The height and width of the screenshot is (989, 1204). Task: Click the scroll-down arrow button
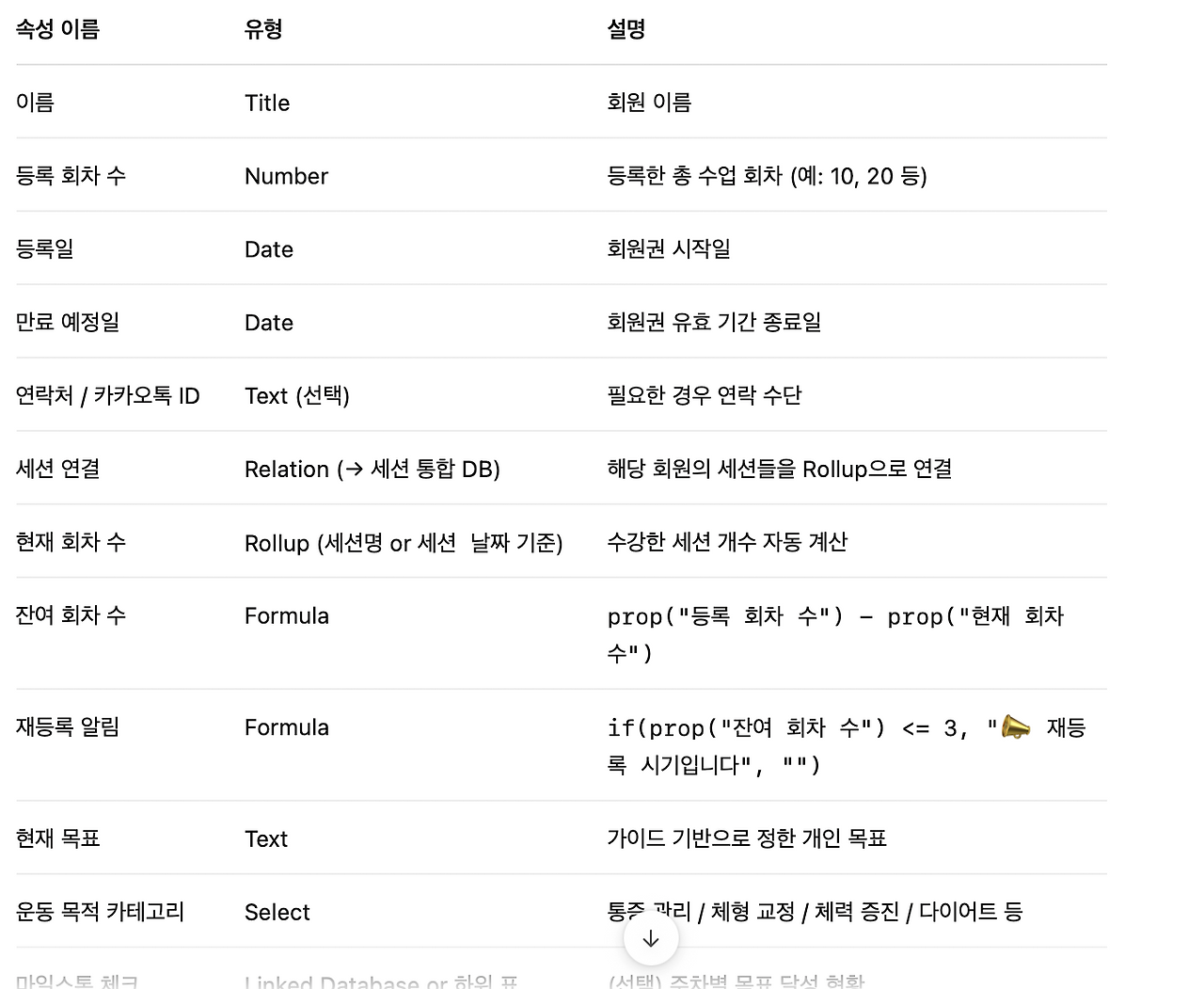tap(651, 938)
